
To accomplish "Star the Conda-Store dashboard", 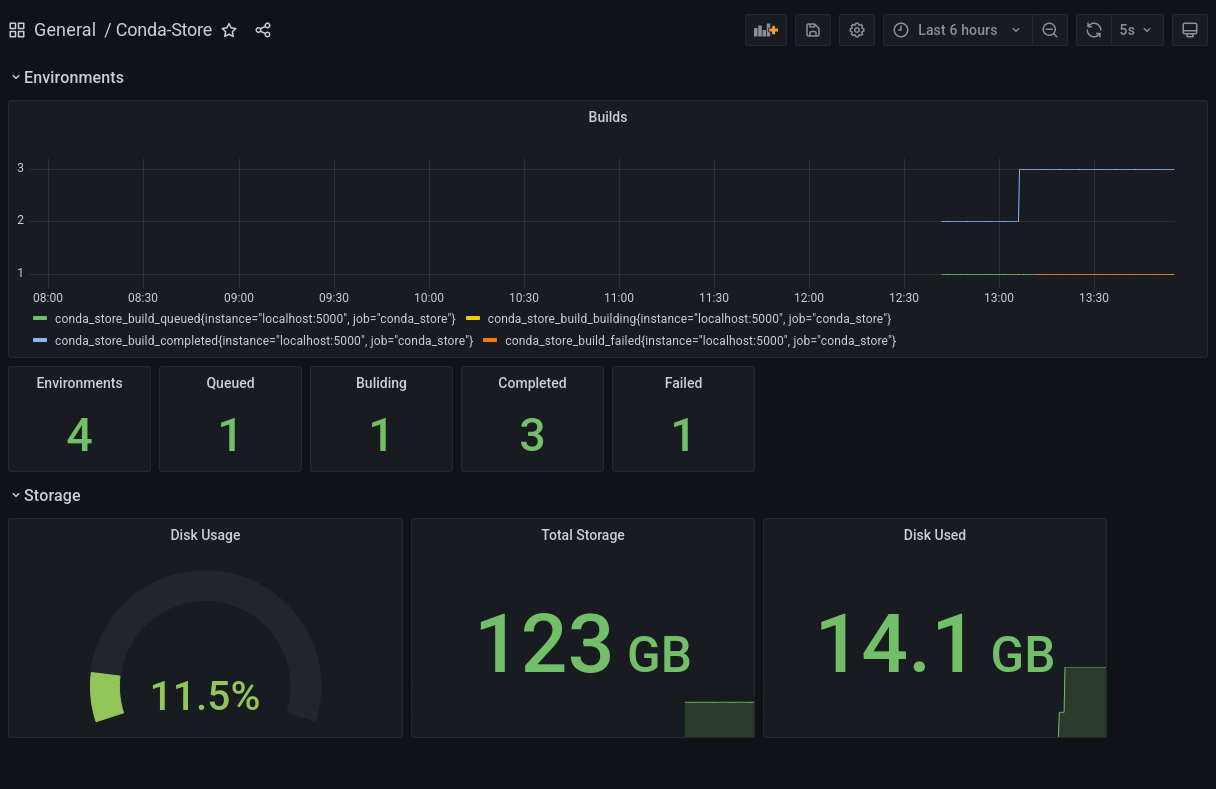I will (x=229, y=30).
